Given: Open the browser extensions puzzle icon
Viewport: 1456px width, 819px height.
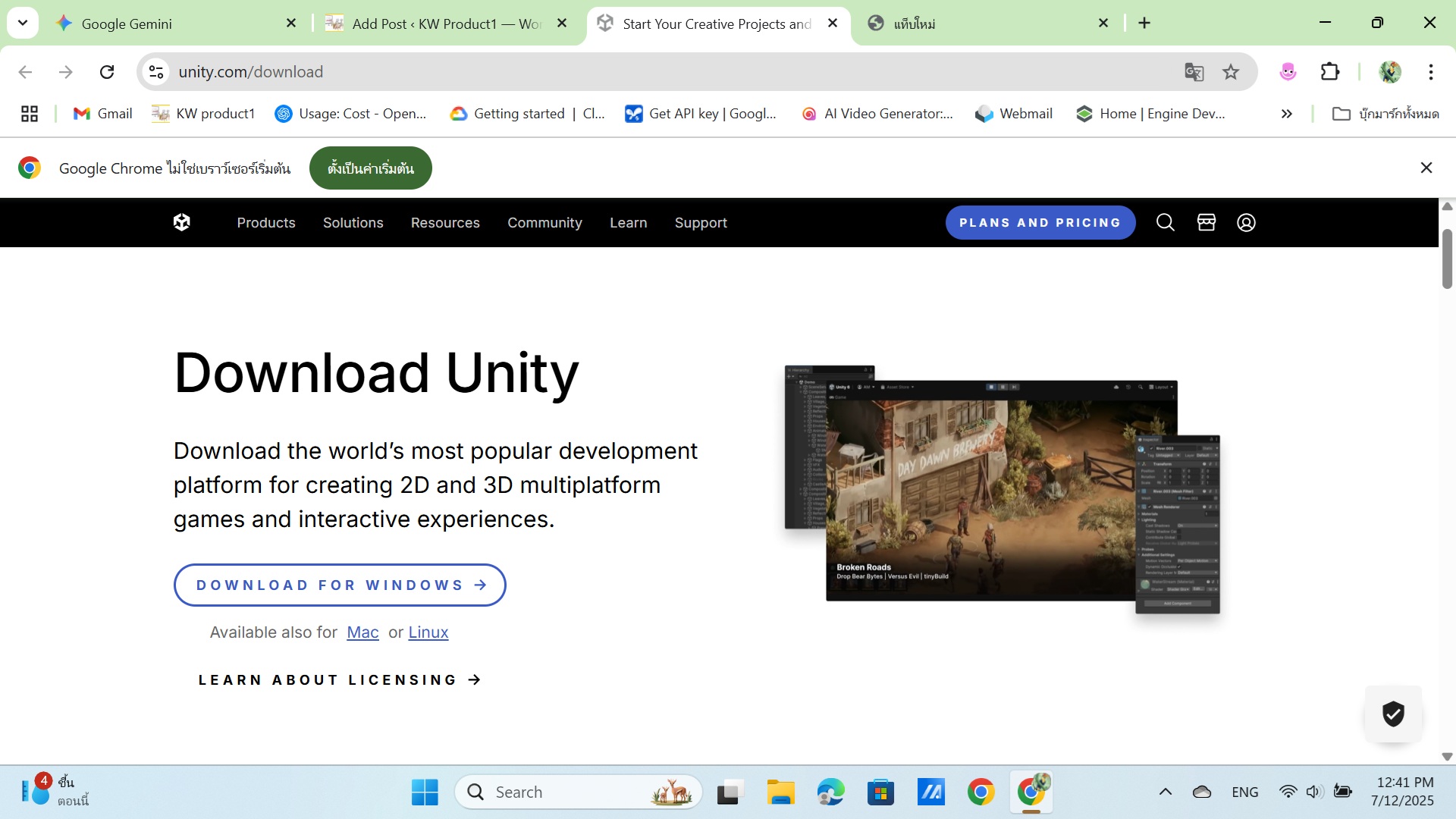Looking at the screenshot, I should [x=1331, y=72].
